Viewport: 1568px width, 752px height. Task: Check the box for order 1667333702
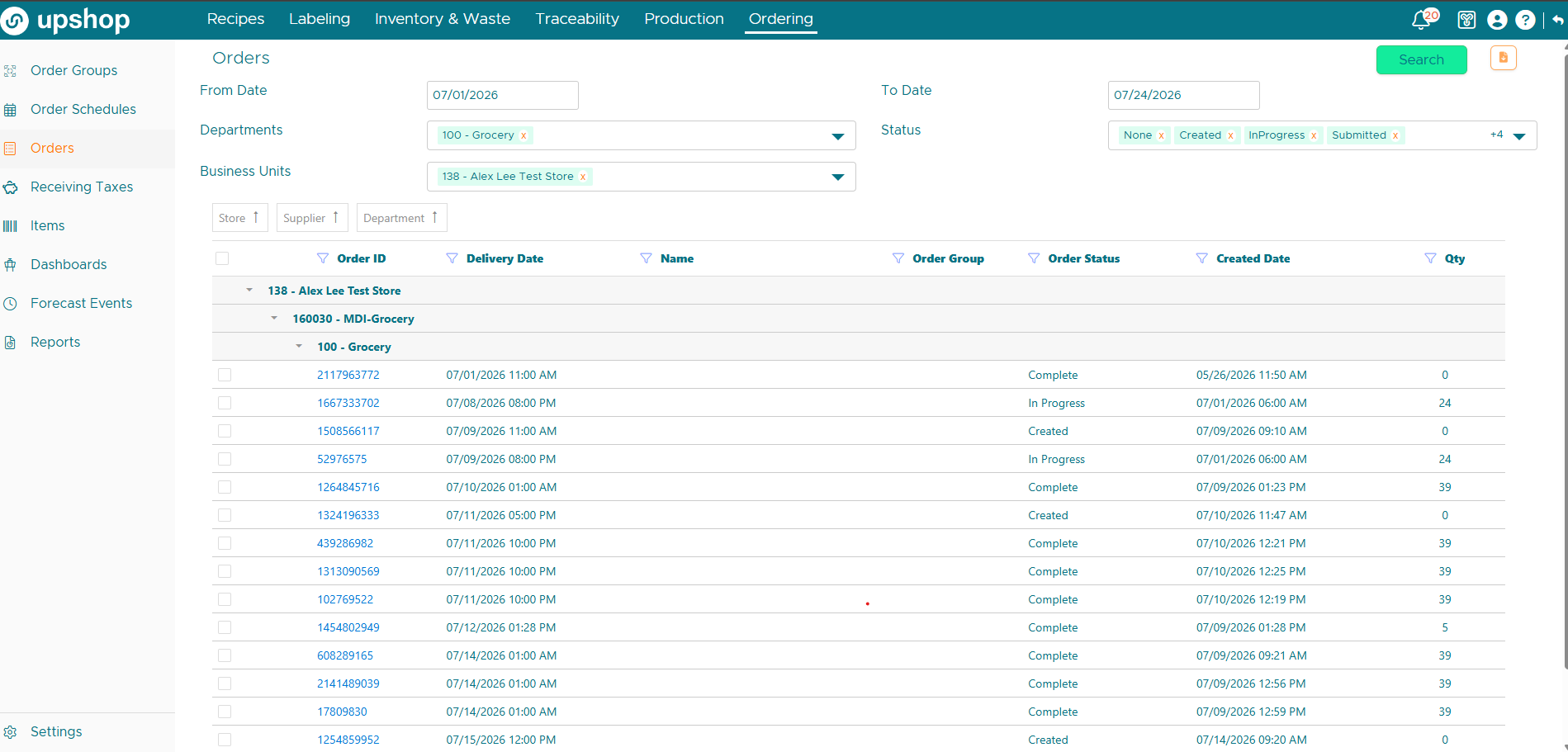[225, 403]
